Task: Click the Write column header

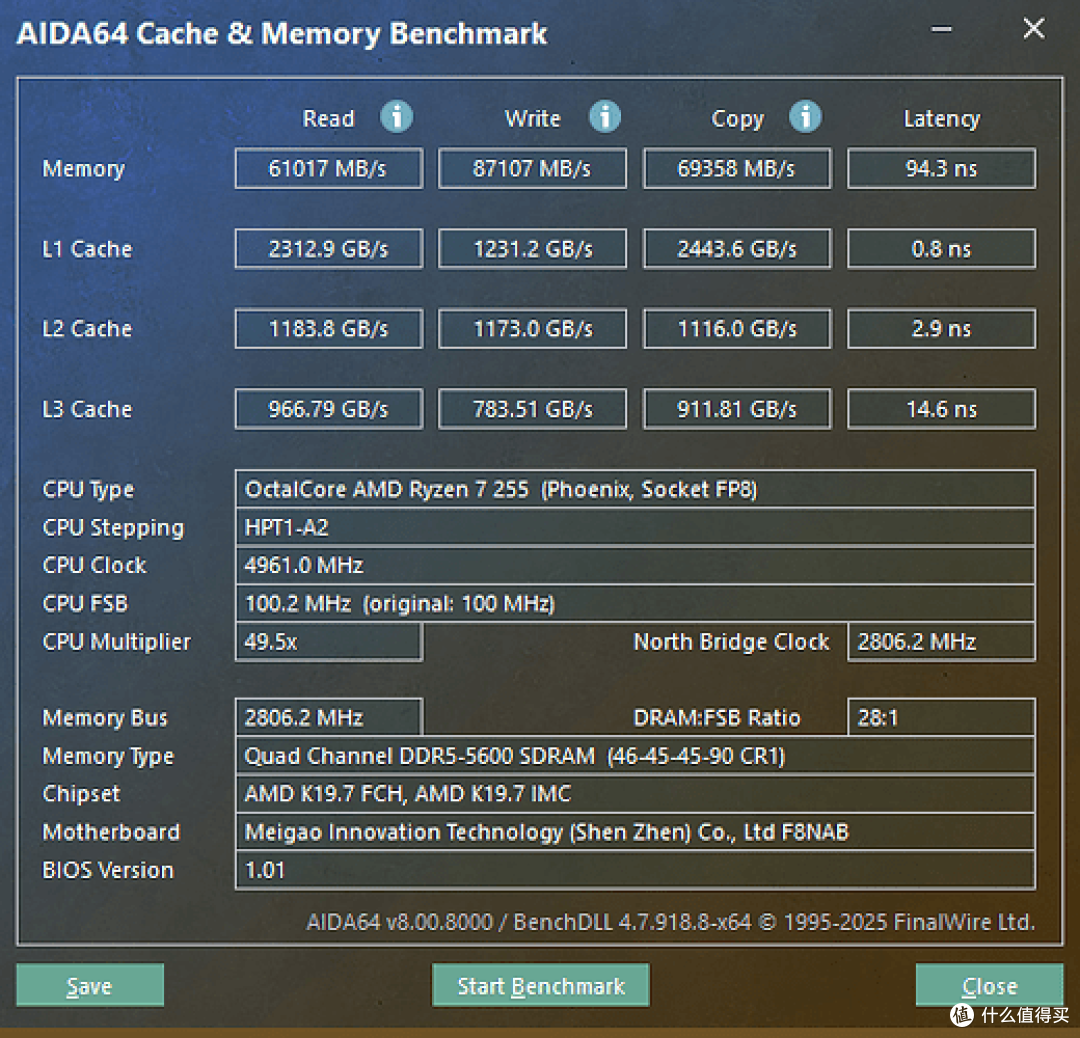Action: [x=532, y=118]
